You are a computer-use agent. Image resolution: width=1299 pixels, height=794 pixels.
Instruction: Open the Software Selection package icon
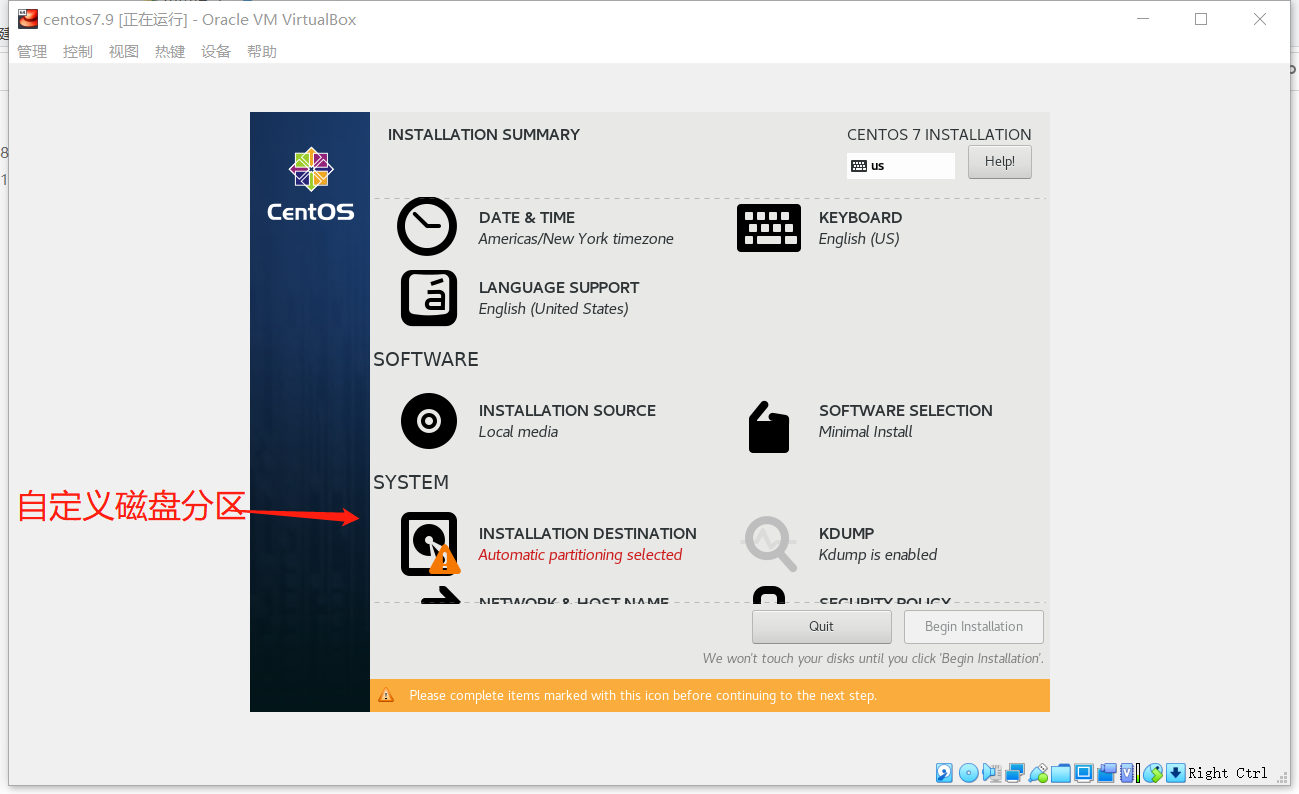coord(769,427)
